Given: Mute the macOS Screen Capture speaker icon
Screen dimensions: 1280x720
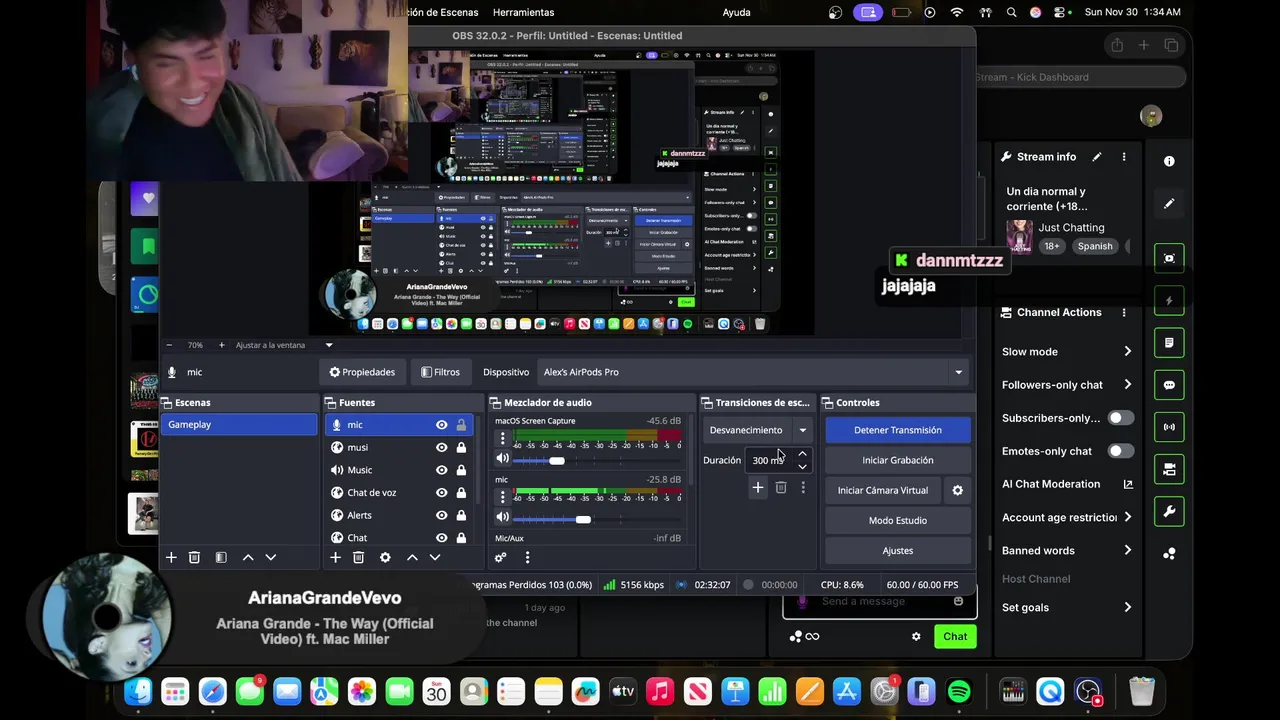Looking at the screenshot, I should click(x=502, y=459).
